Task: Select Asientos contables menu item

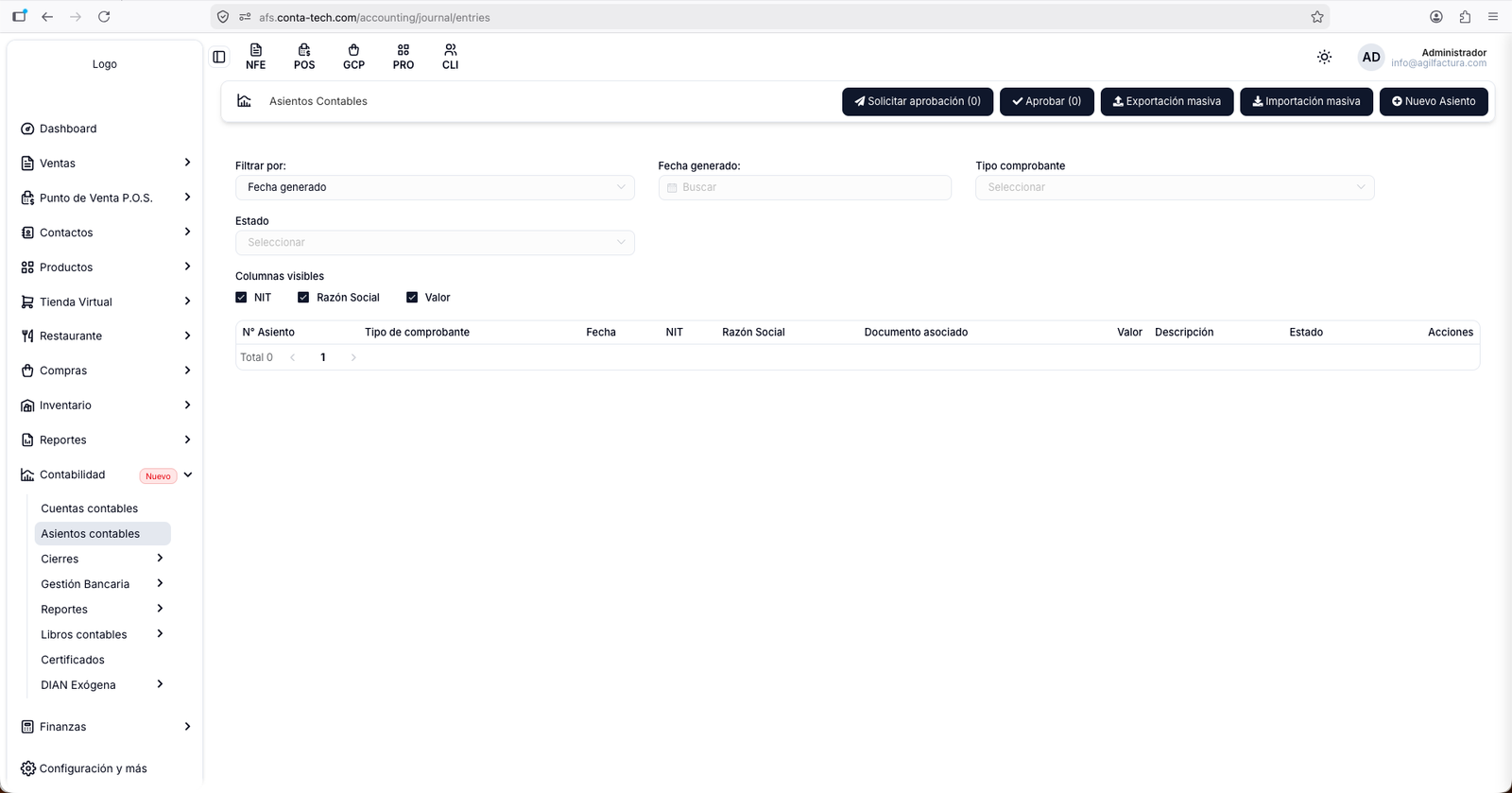Action: click(x=102, y=534)
